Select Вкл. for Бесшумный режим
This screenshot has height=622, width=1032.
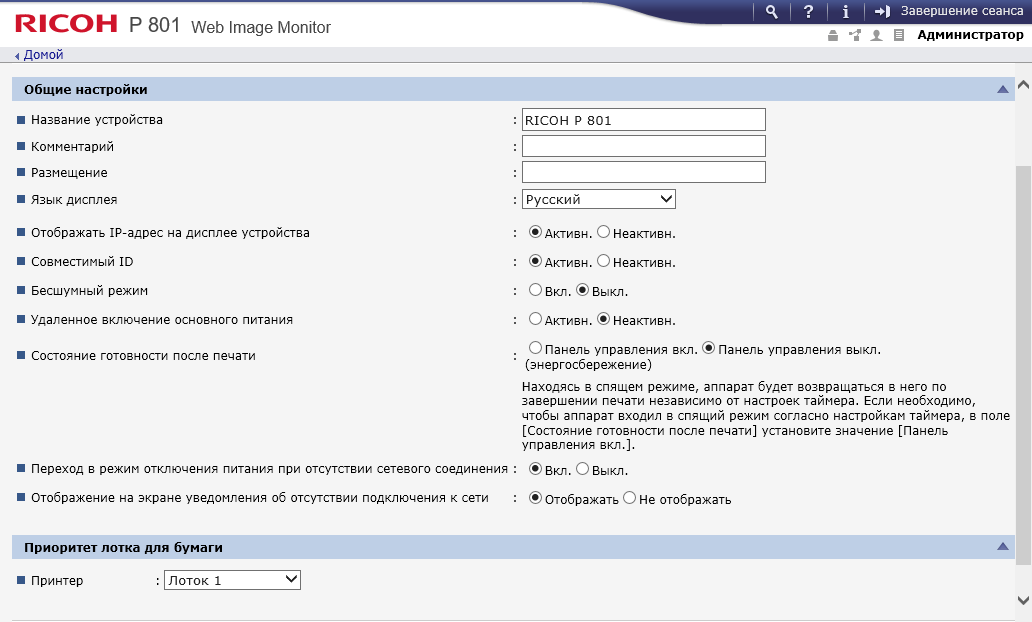click(535, 290)
